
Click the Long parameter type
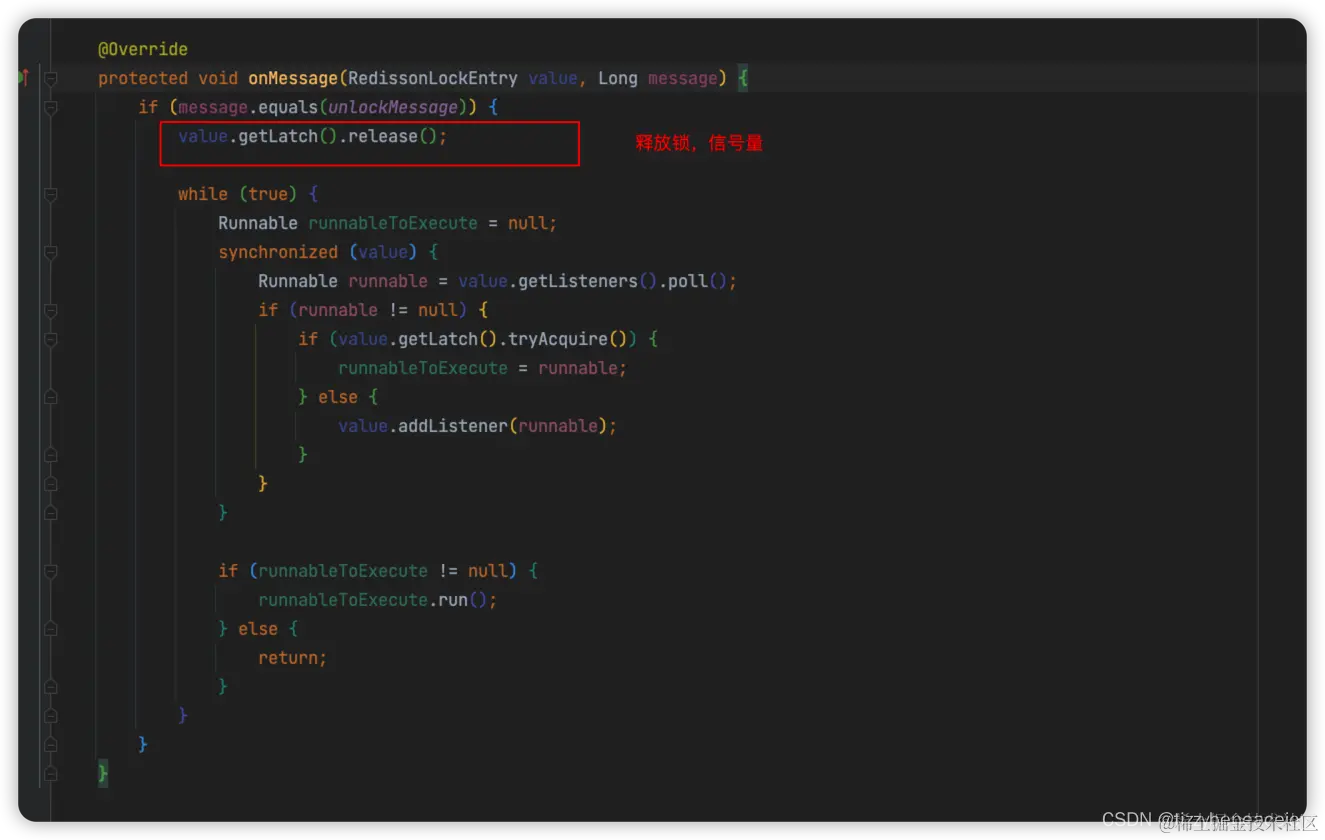pyautogui.click(x=618, y=78)
